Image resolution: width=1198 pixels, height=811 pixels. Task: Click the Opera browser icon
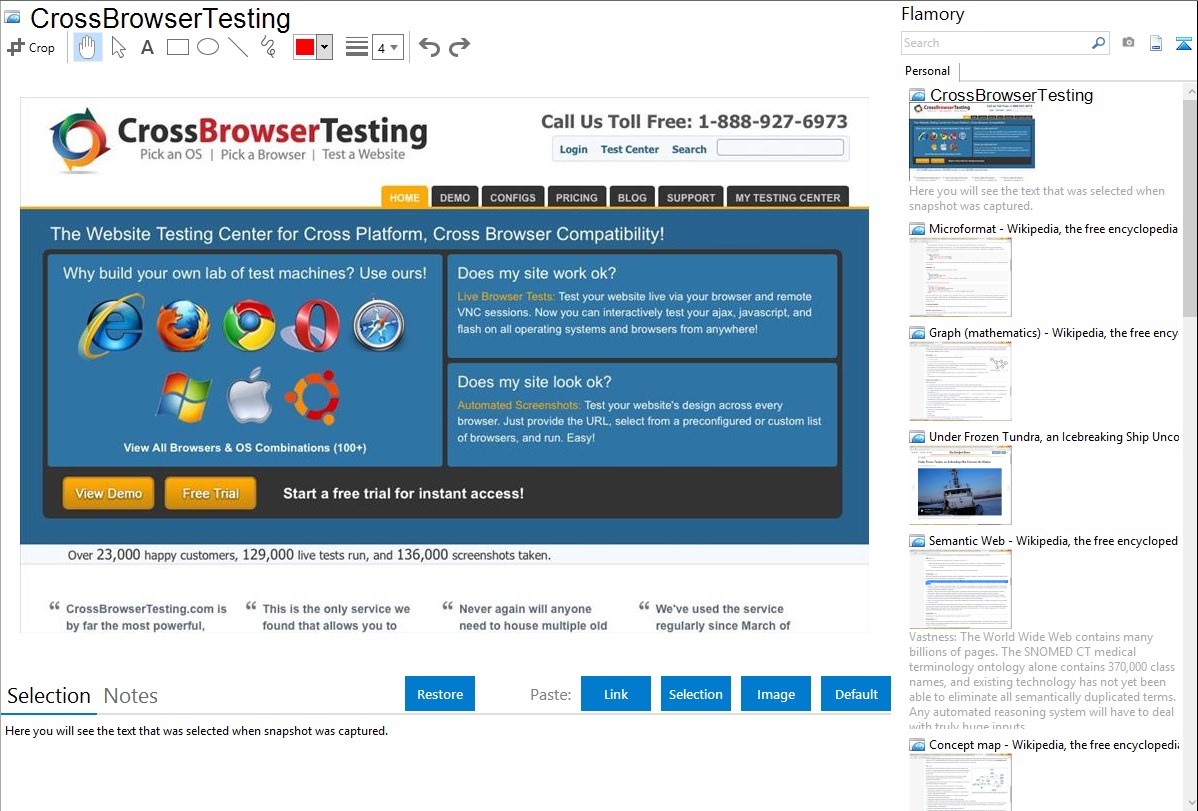312,326
